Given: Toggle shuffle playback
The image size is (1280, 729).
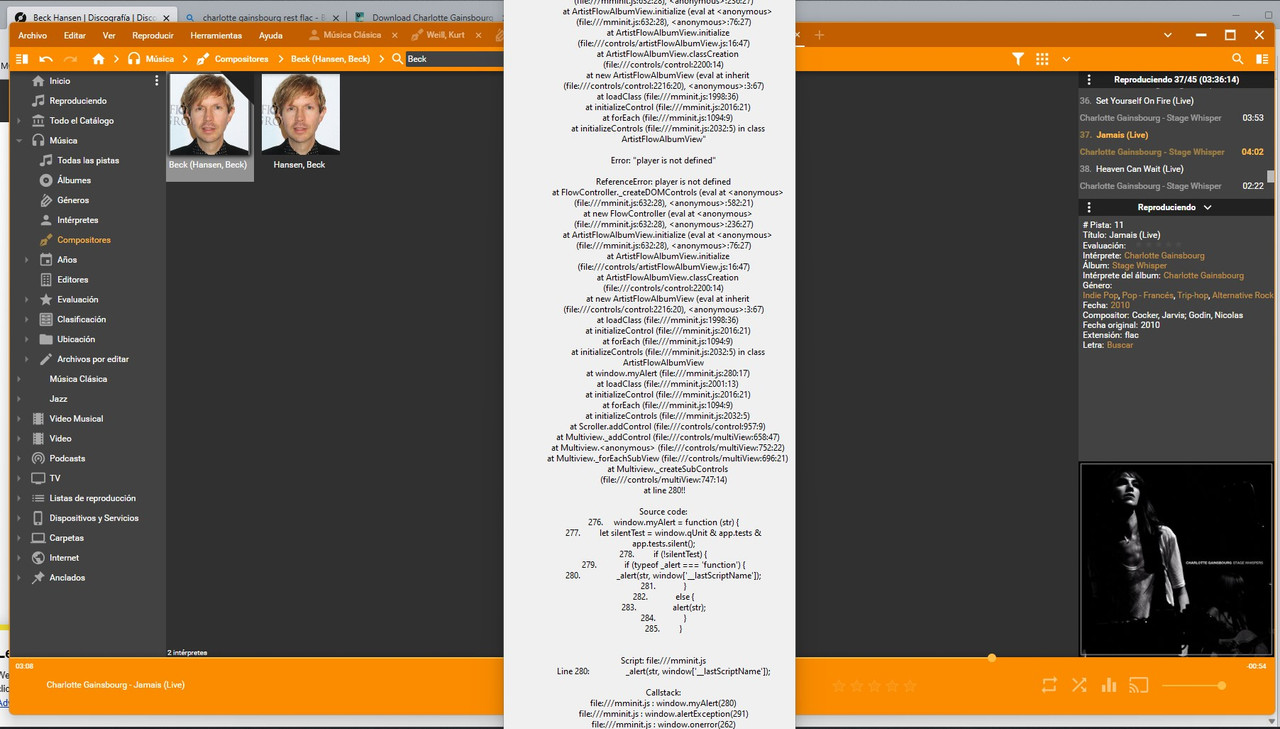Looking at the screenshot, I should (x=1079, y=685).
